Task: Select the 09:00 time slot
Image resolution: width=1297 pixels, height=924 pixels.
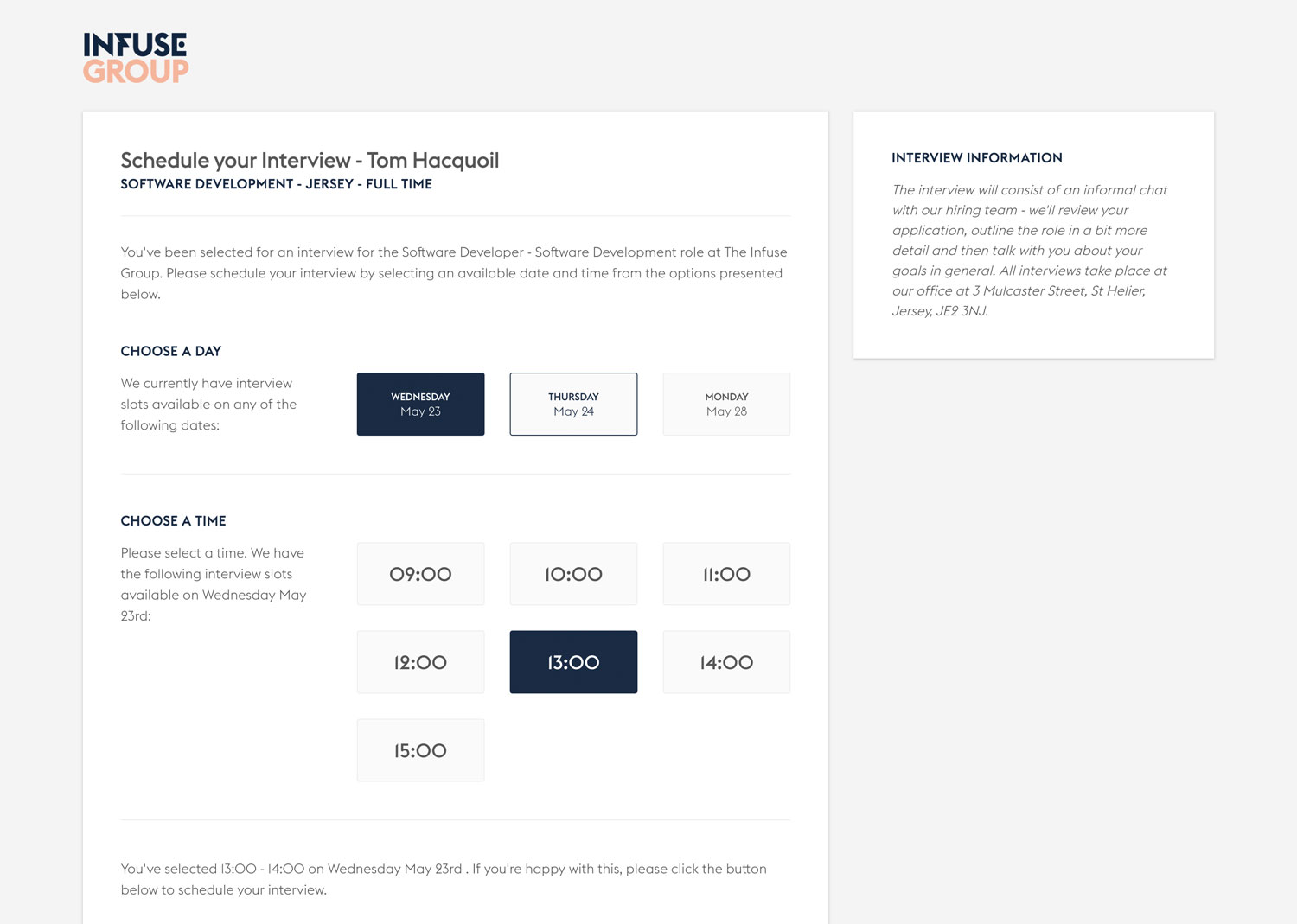Action: click(420, 574)
